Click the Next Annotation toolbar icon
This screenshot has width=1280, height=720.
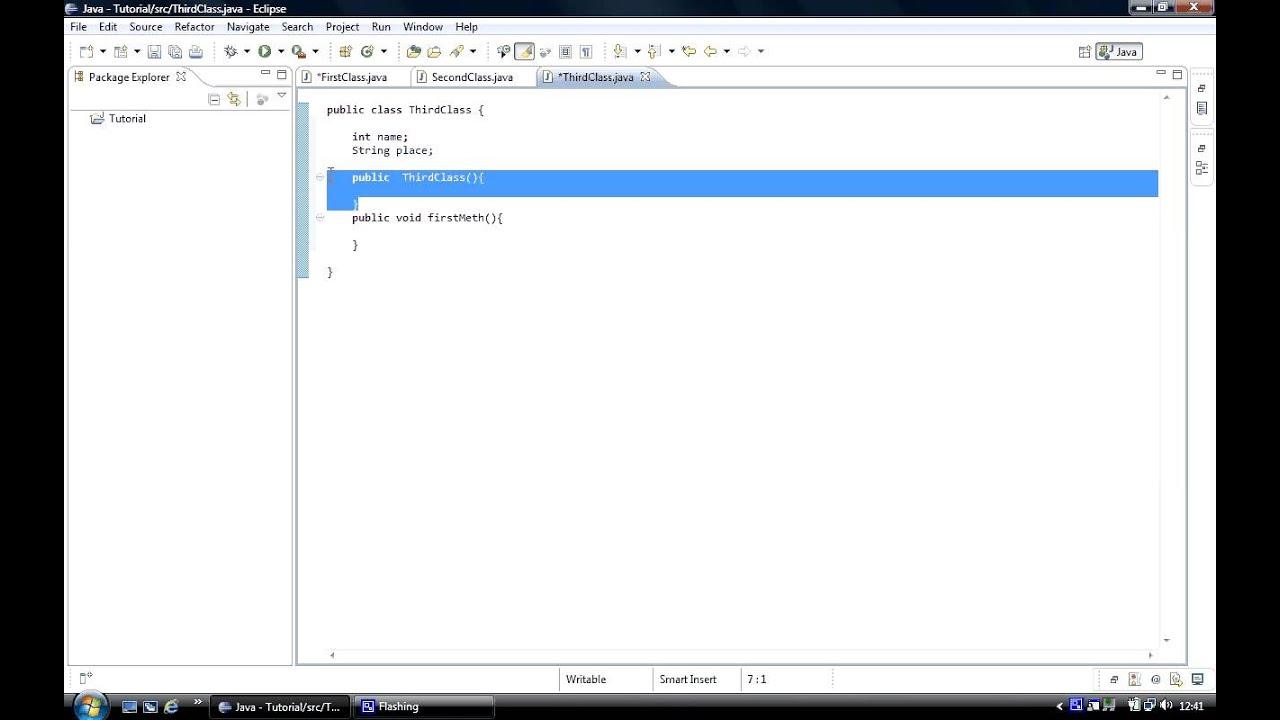coord(619,51)
